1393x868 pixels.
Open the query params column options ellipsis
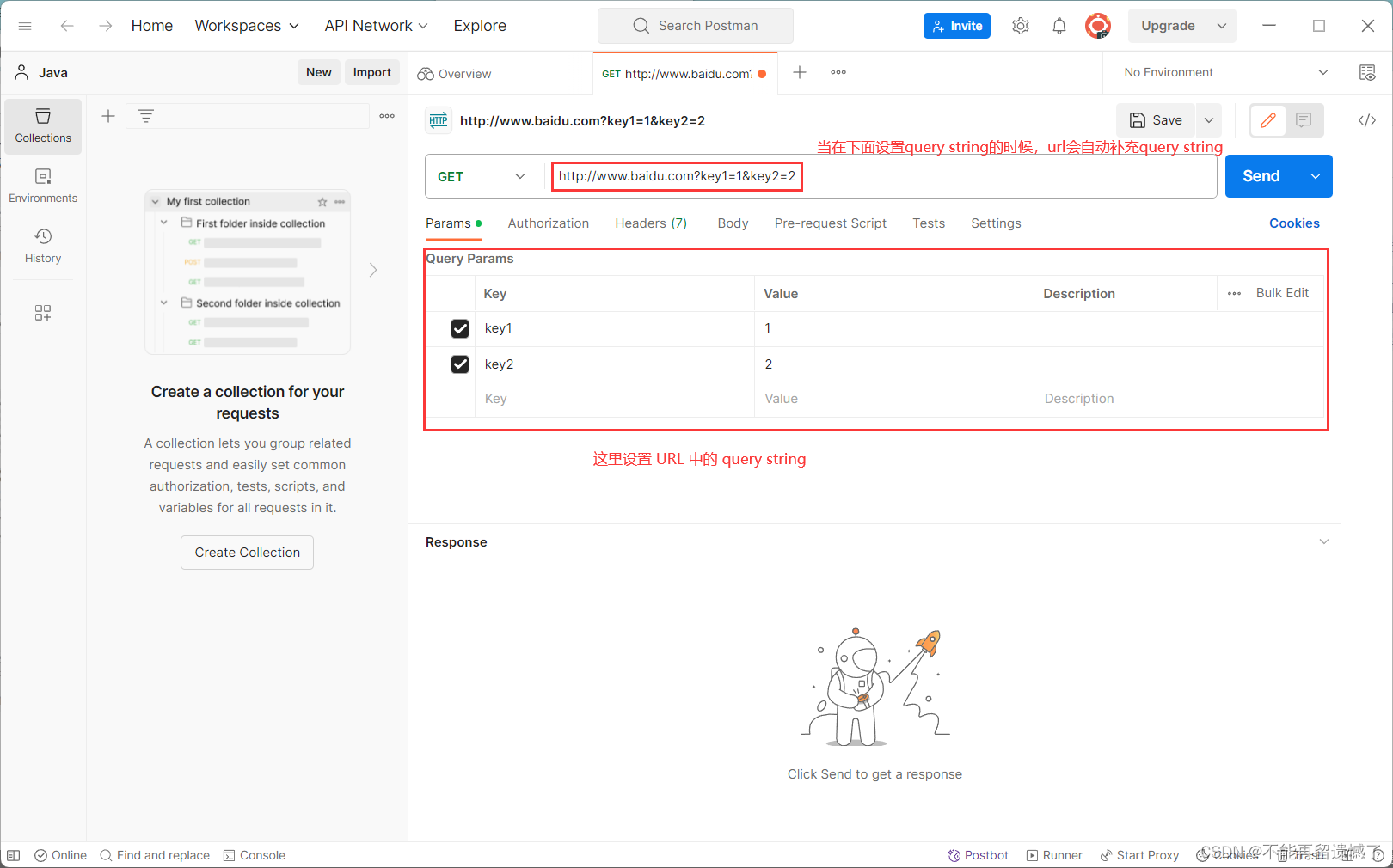tap(1235, 294)
